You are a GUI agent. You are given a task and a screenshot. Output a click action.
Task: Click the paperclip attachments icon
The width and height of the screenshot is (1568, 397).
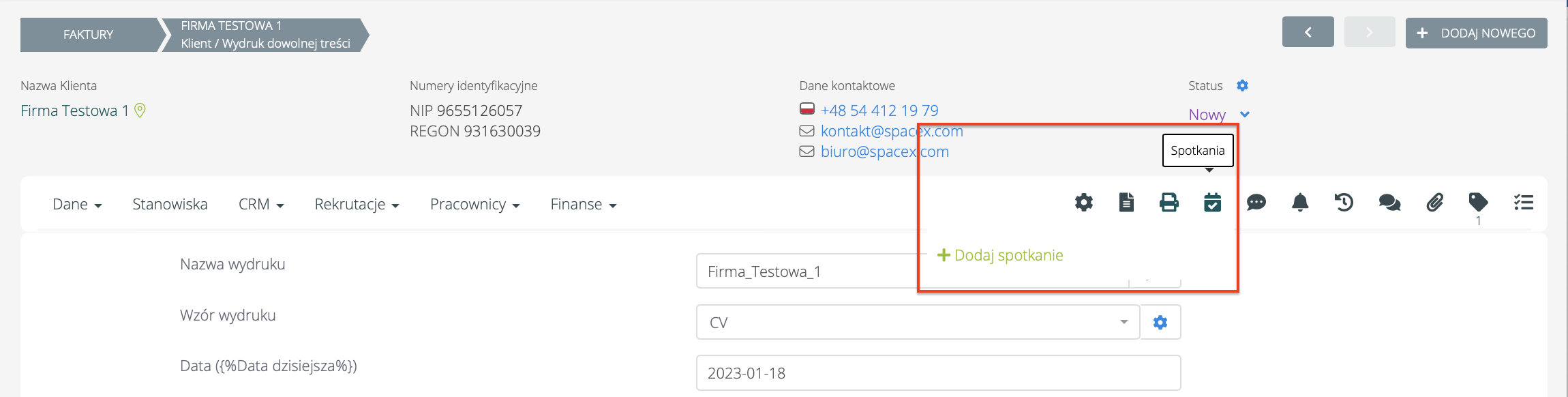1434,203
